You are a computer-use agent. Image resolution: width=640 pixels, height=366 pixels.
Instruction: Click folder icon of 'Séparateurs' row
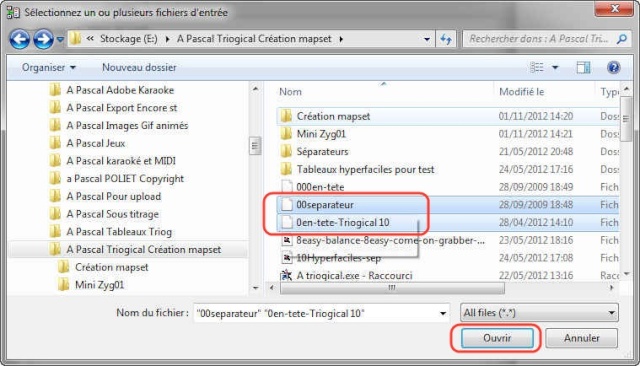286,151
